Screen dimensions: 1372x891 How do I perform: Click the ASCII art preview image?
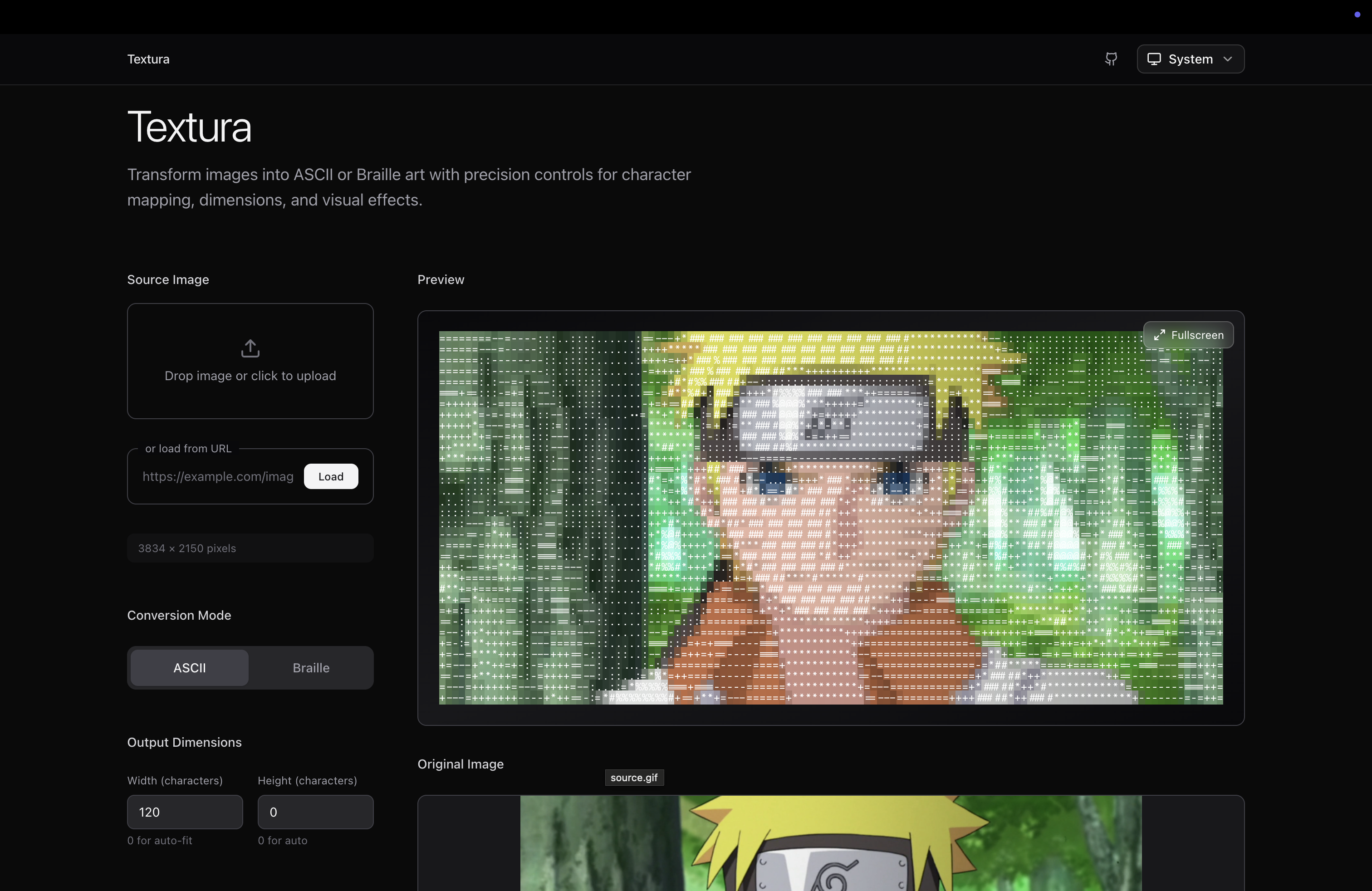coord(831,518)
